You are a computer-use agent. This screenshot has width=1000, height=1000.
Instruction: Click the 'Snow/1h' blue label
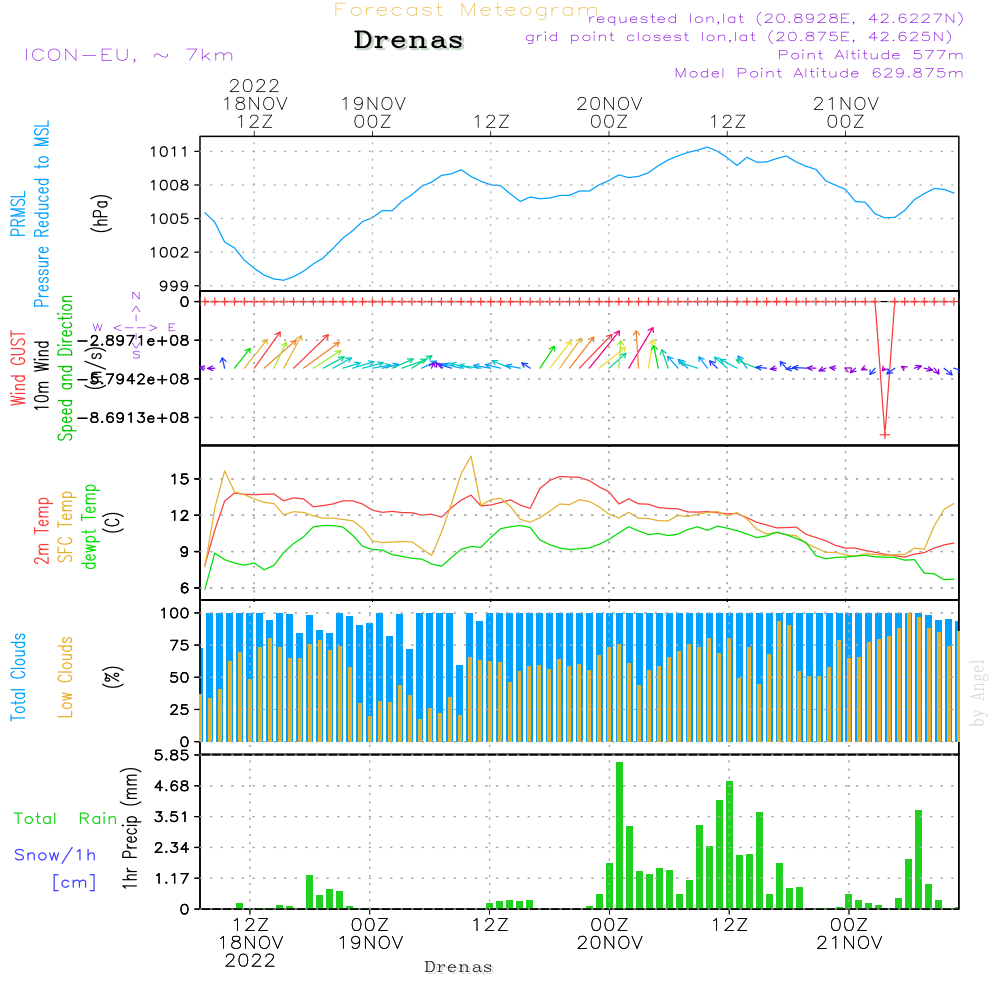click(55, 855)
